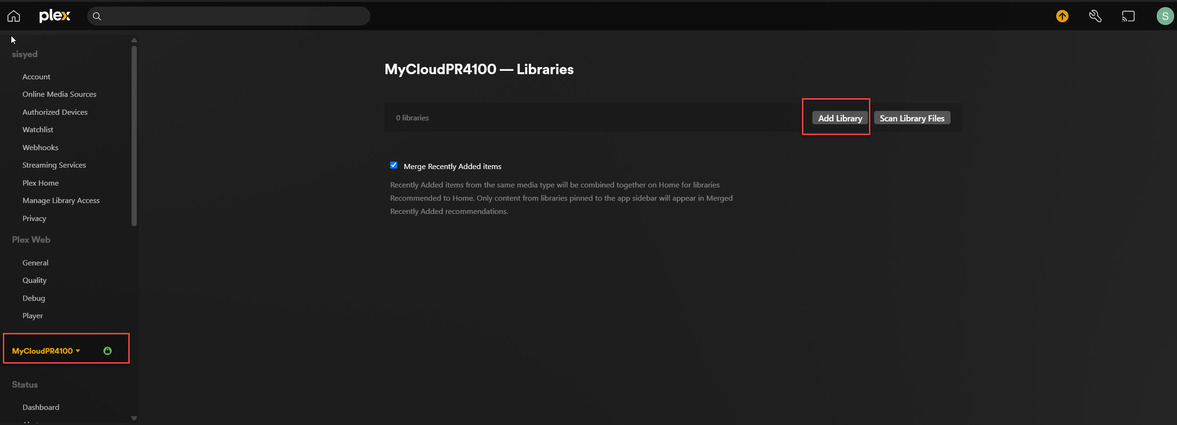Click 'Merge Recently Added items' label
This screenshot has height=425, width=1177.
[452, 166]
